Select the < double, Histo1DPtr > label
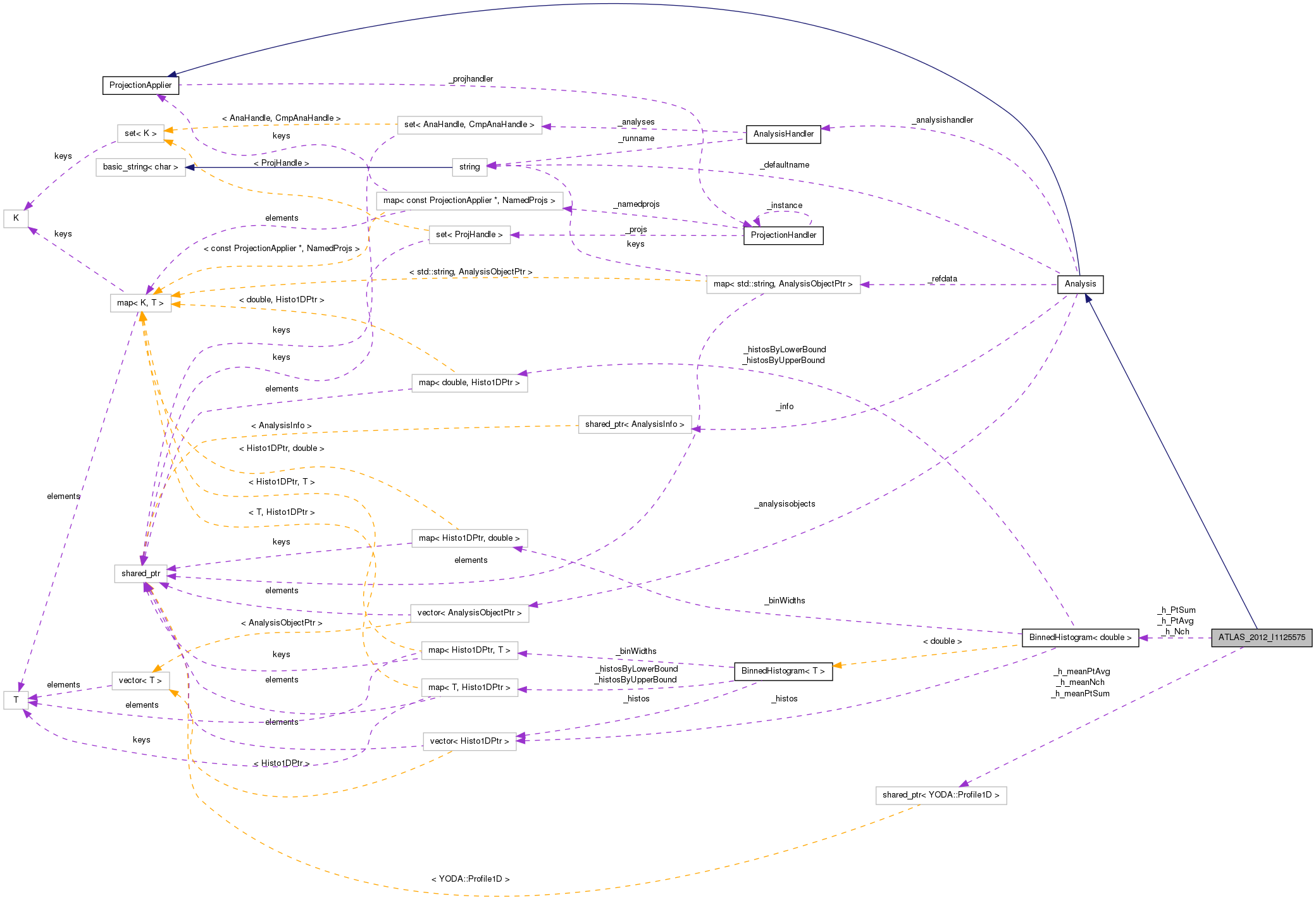Image resolution: width=1316 pixels, height=900 pixels. (282, 300)
